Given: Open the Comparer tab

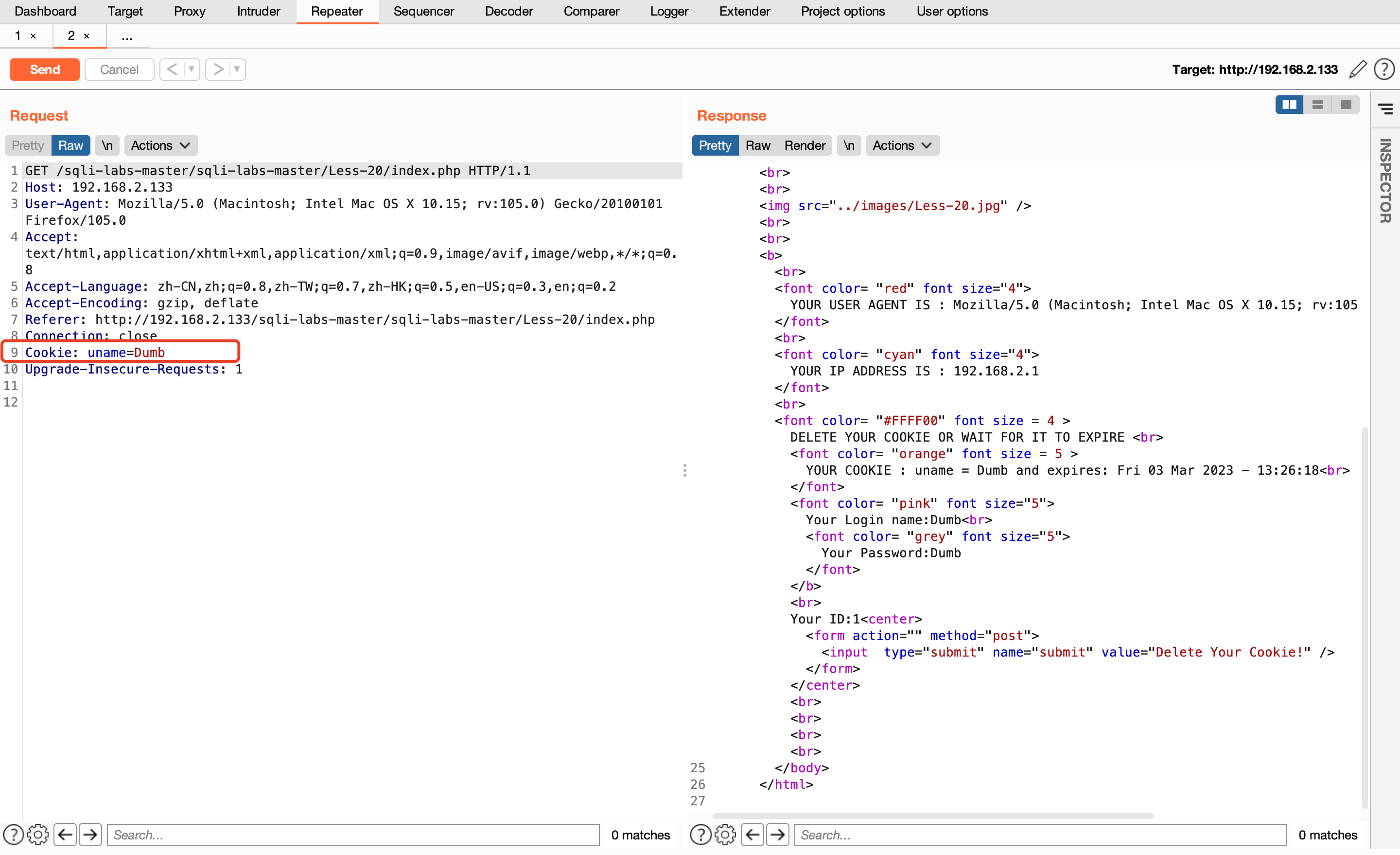Looking at the screenshot, I should click(x=592, y=11).
